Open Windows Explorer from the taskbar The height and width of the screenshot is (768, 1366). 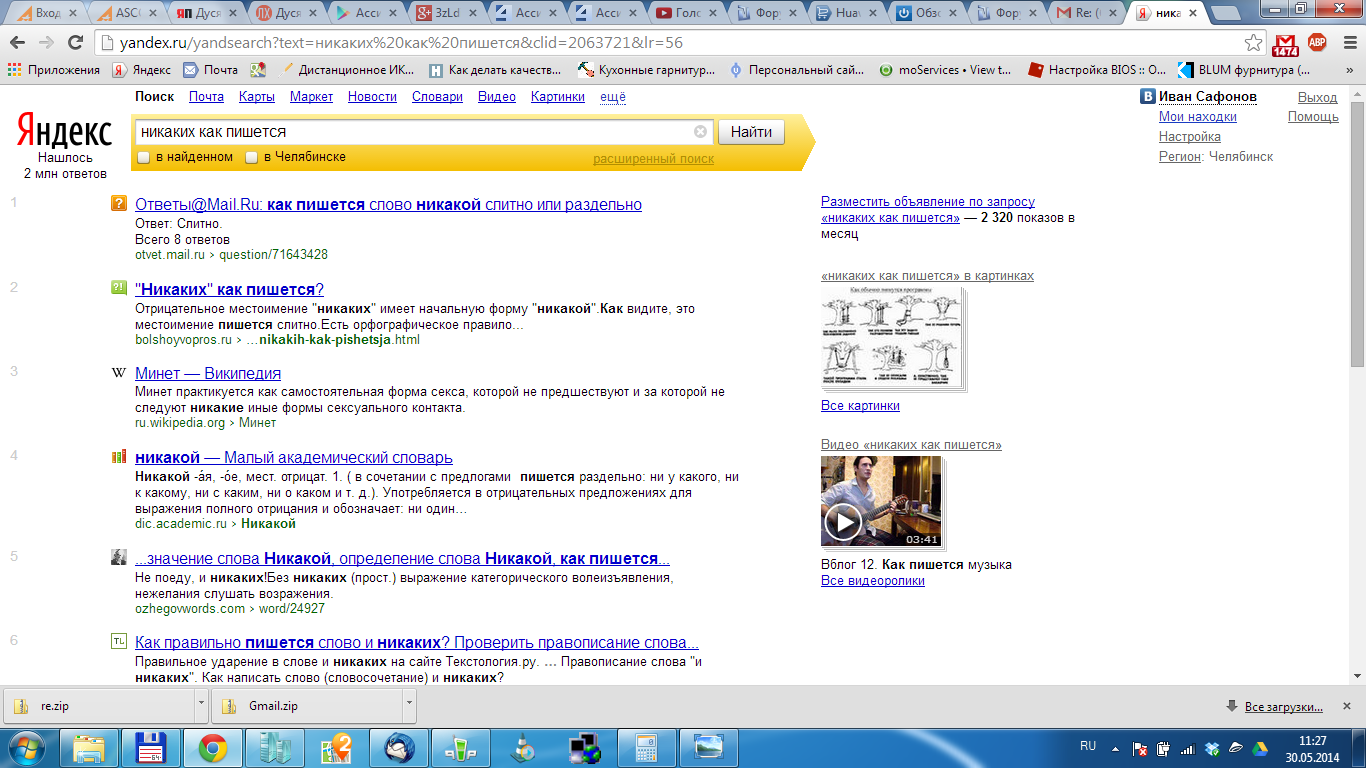pyautogui.click(x=88, y=746)
